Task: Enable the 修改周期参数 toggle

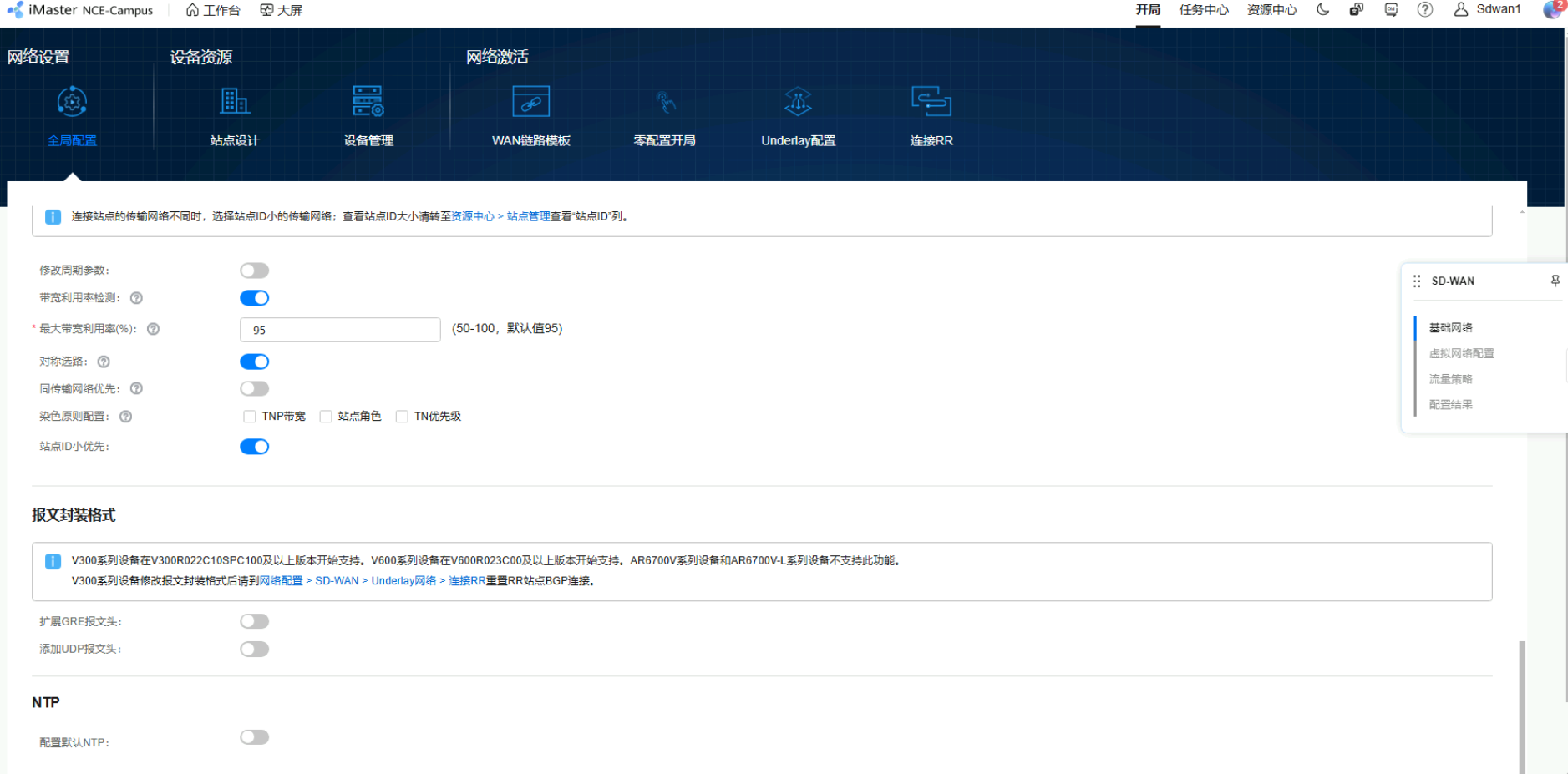Action: pyautogui.click(x=254, y=271)
